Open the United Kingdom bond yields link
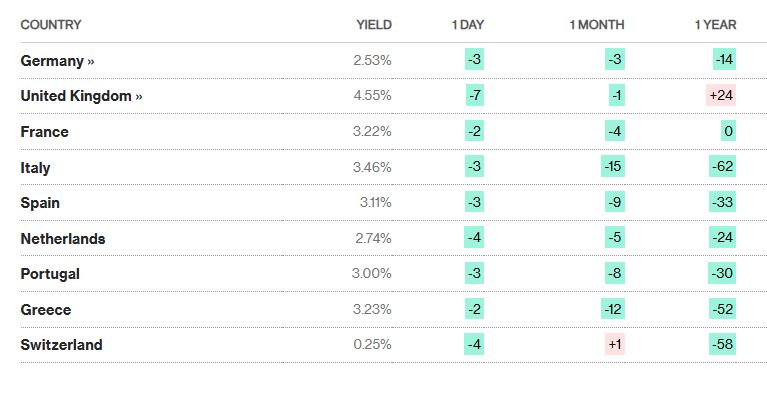767x399 pixels. pos(81,96)
